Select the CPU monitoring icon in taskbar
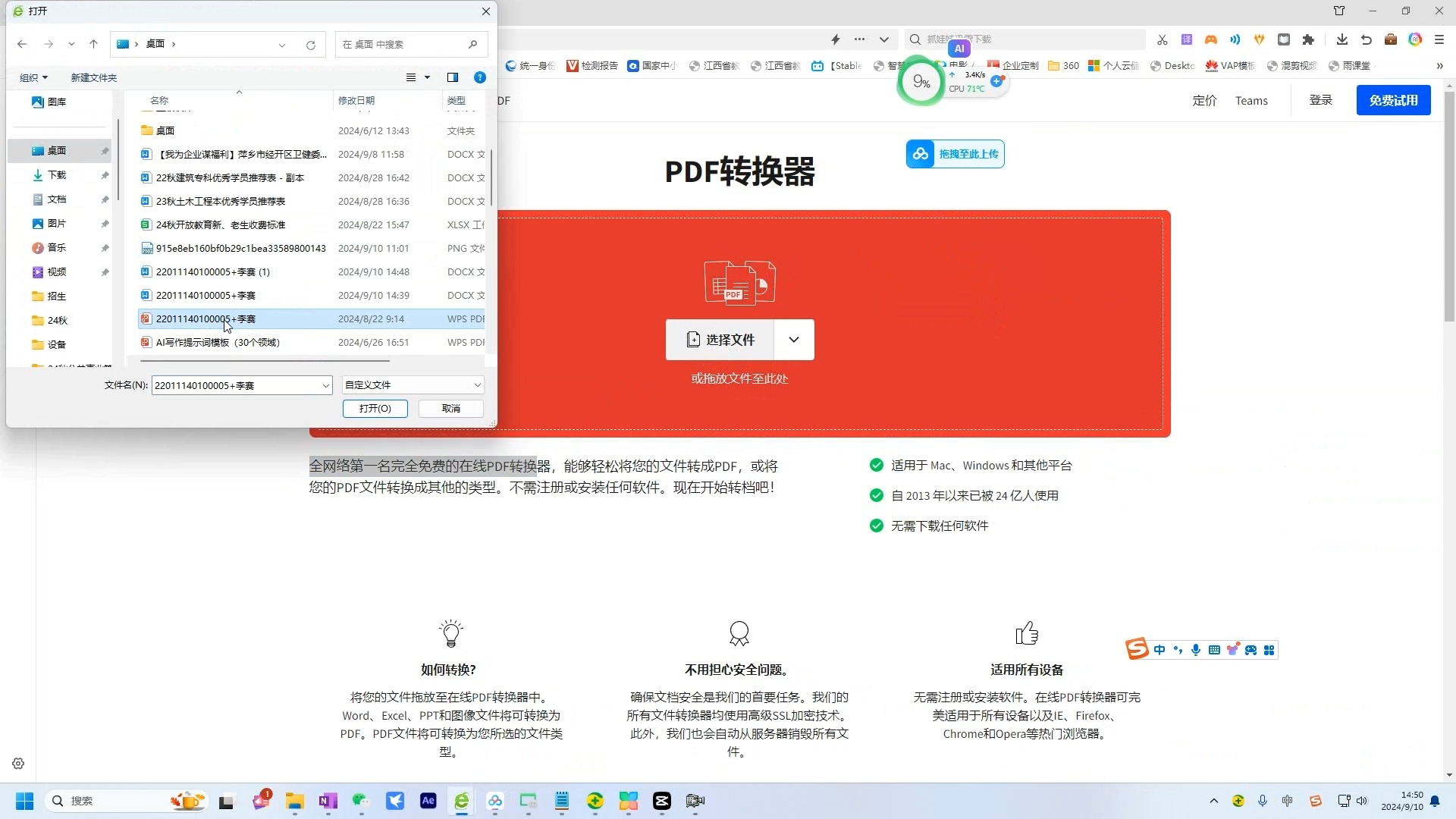This screenshot has height=819, width=1456. (920, 80)
